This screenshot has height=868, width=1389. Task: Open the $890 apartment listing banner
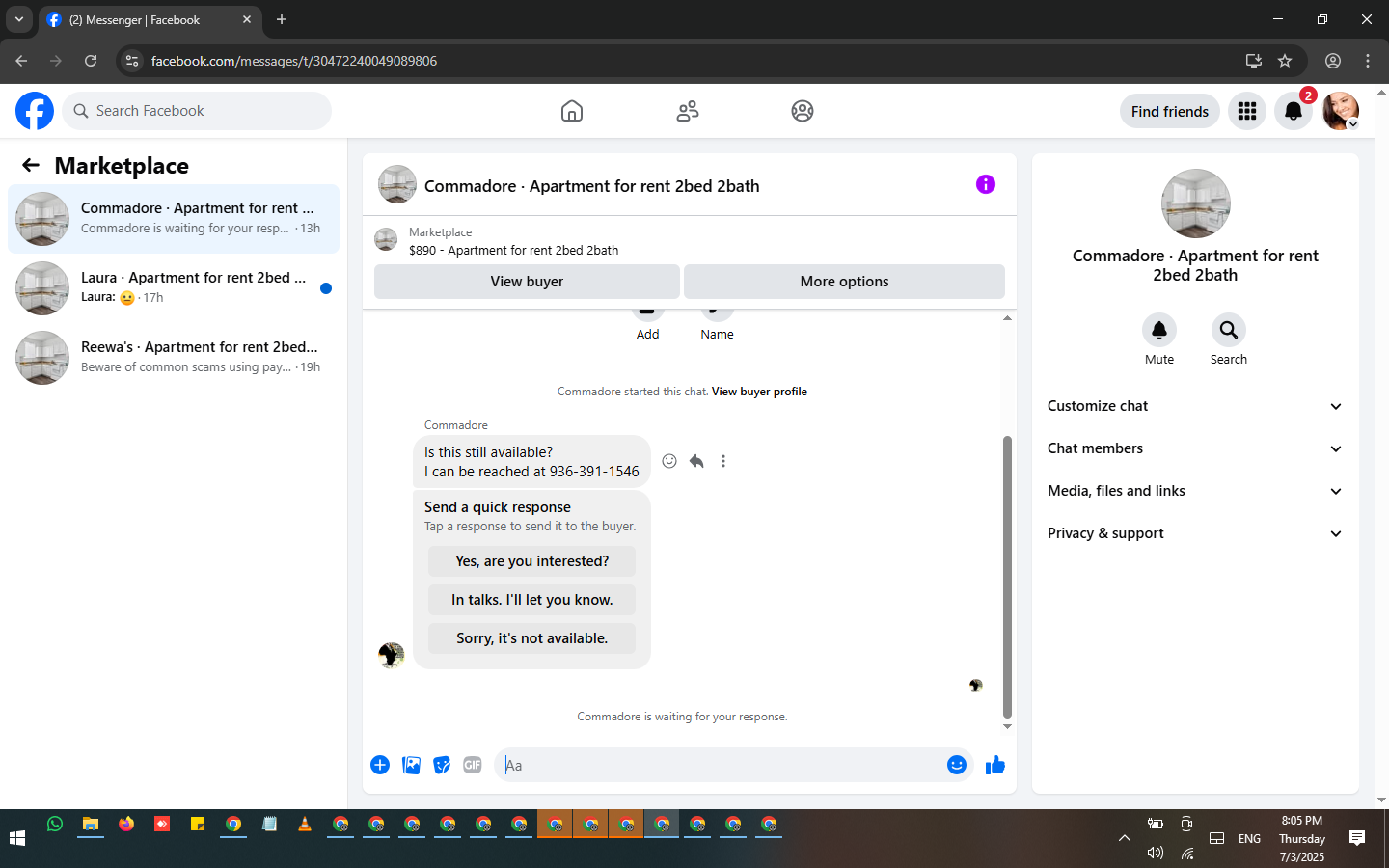(x=689, y=241)
